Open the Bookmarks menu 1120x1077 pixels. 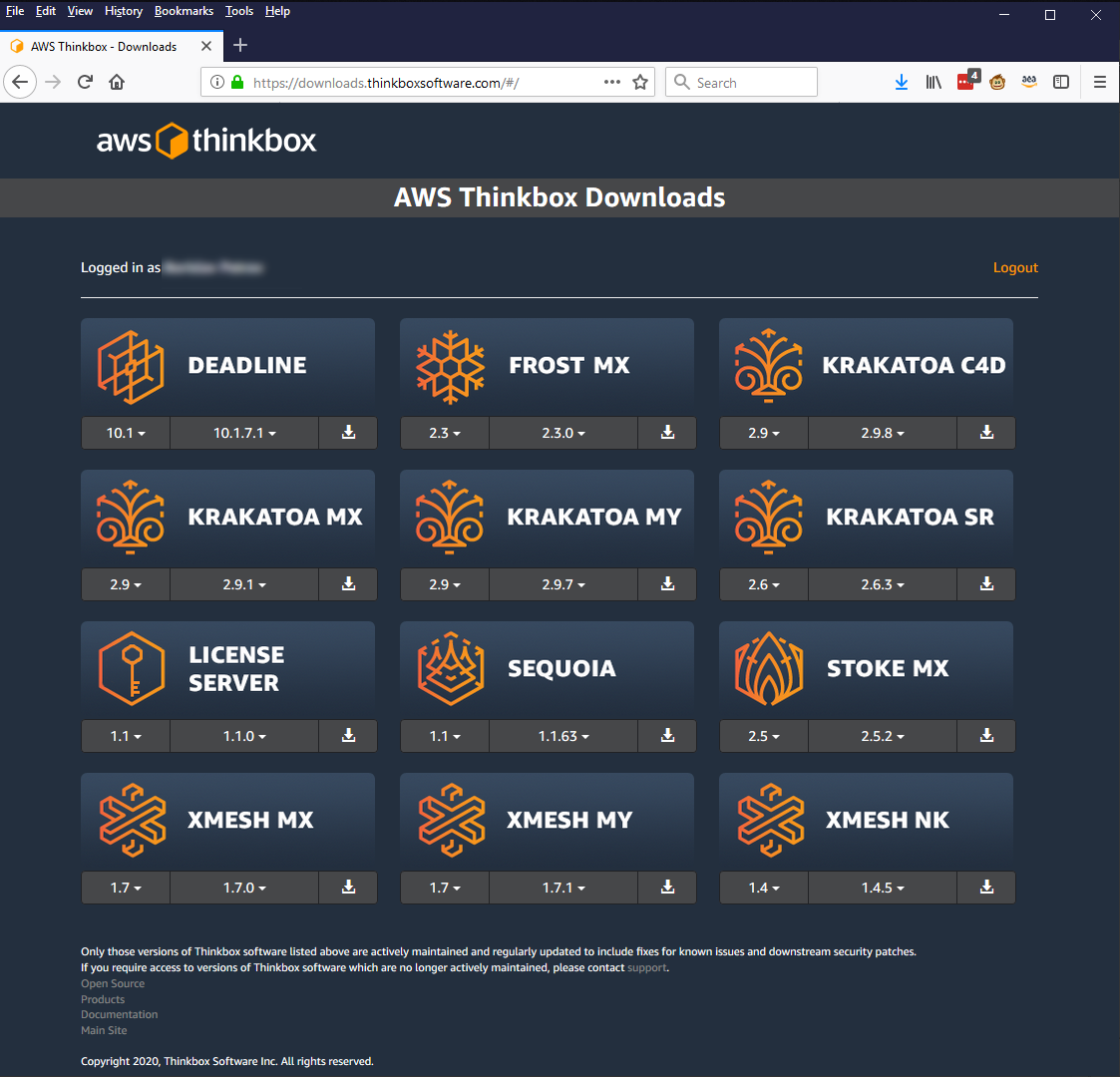(x=184, y=11)
